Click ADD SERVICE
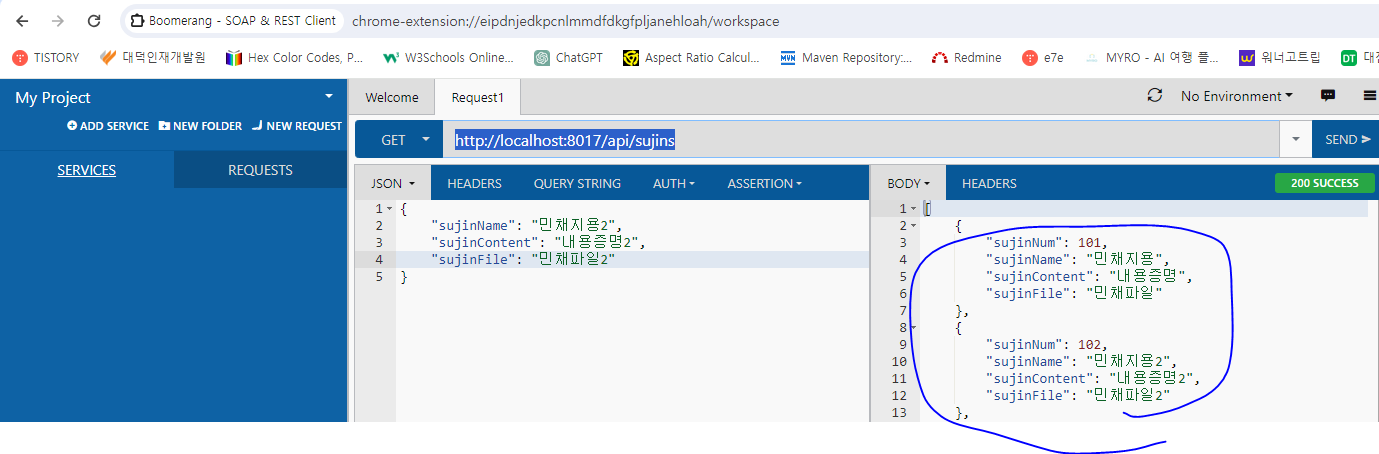The width and height of the screenshot is (1379, 454). tap(108, 126)
